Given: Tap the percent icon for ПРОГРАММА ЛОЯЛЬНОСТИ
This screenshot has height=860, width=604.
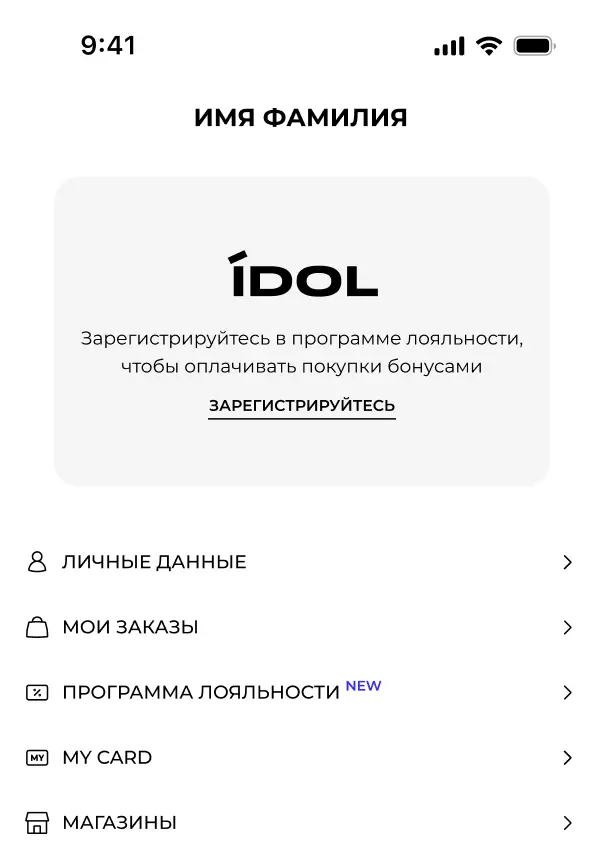Looking at the screenshot, I should click(x=36, y=692).
